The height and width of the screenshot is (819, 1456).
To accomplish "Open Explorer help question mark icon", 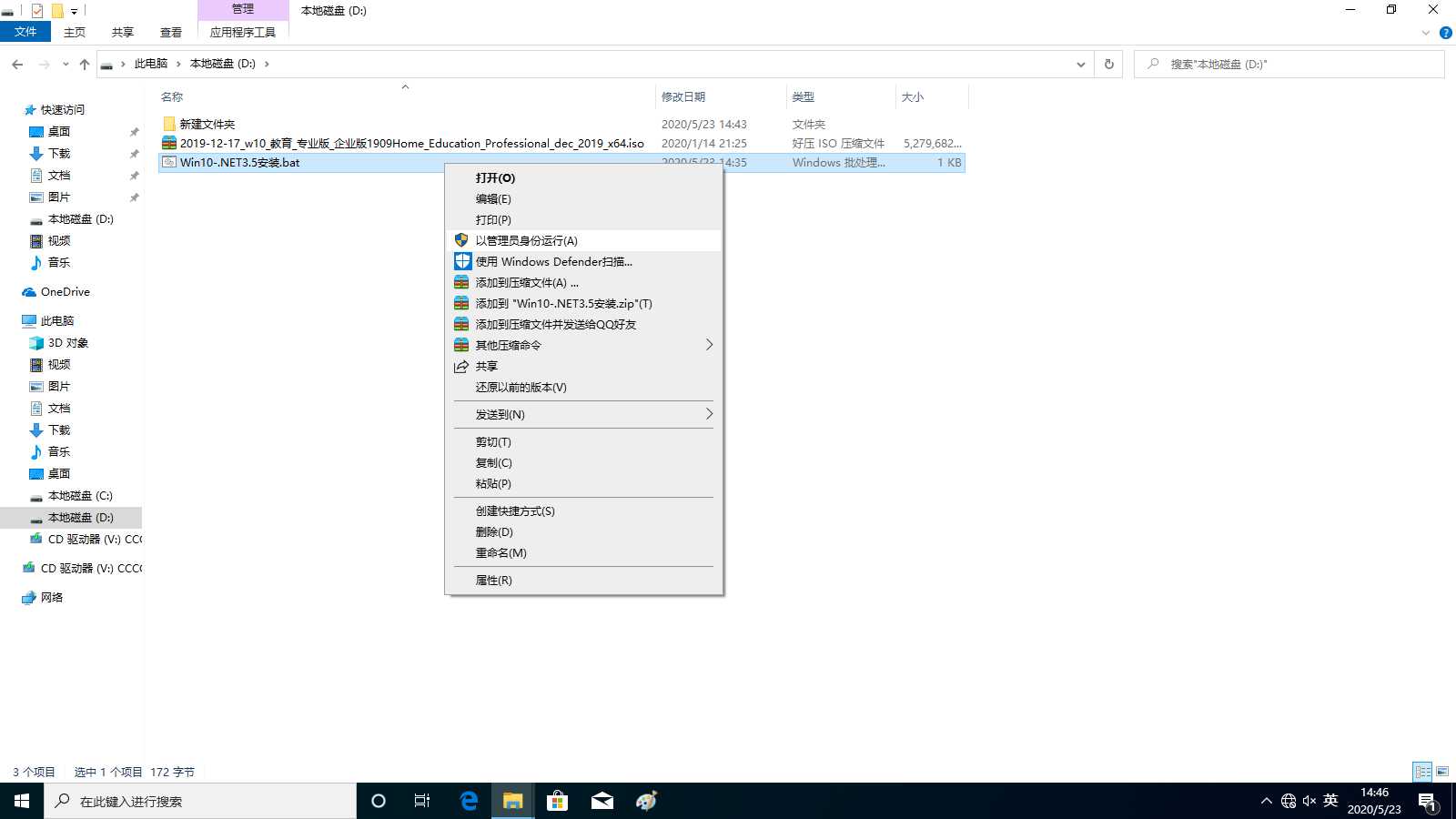I will pyautogui.click(x=1445, y=33).
